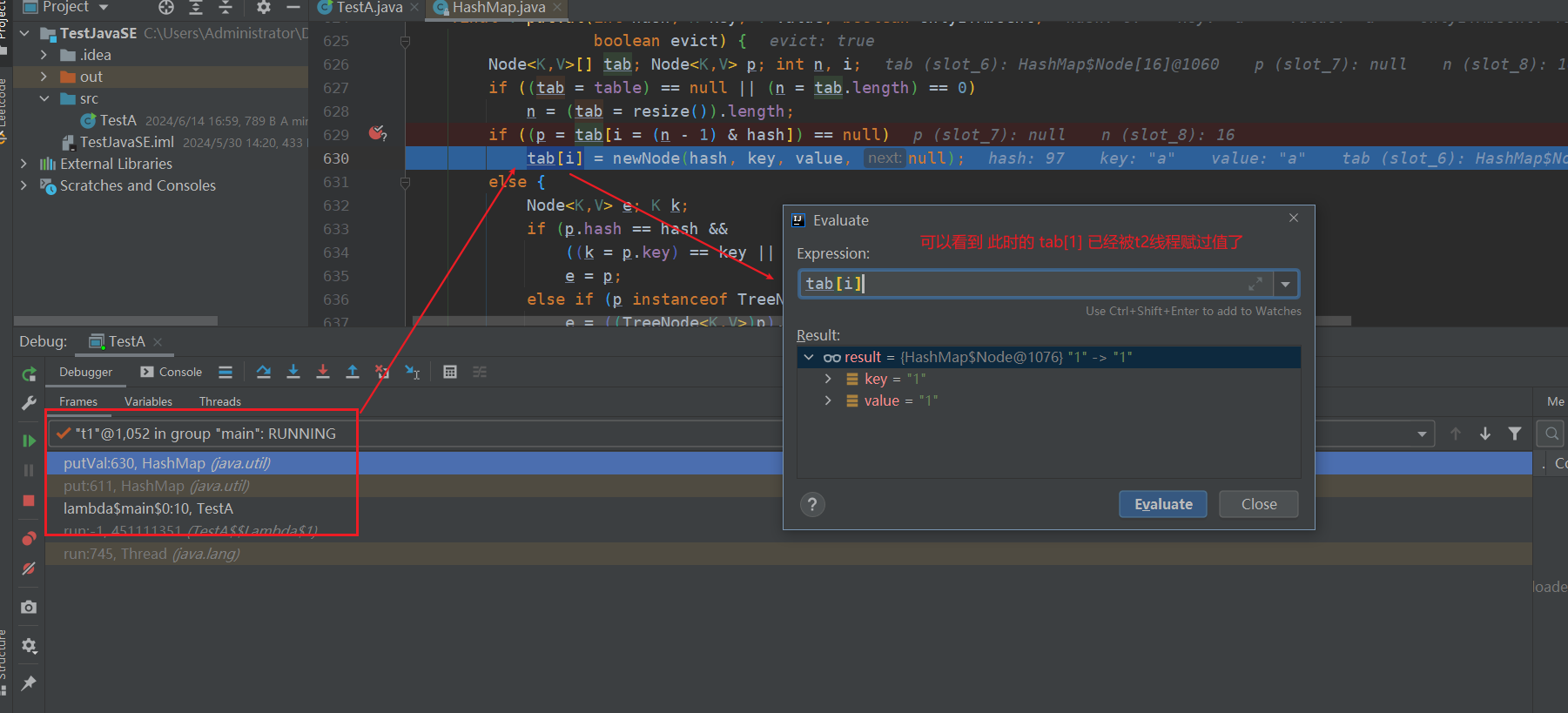This screenshot has height=713, width=1568.
Task: Click the Step Into icon
Action: [x=293, y=372]
